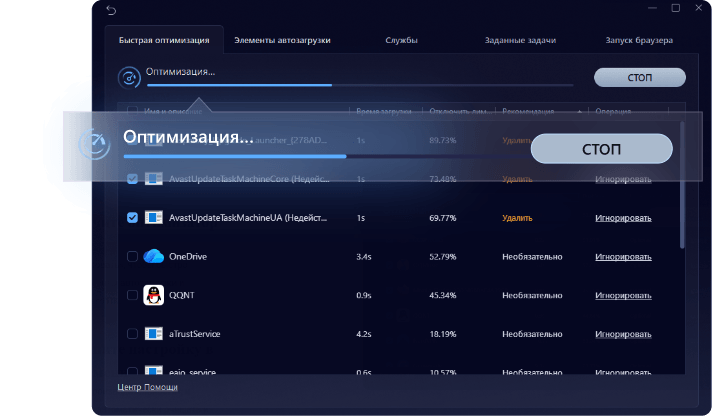Open the Элементы автозагрузки tab
This screenshot has width=712, height=416.
282,40
